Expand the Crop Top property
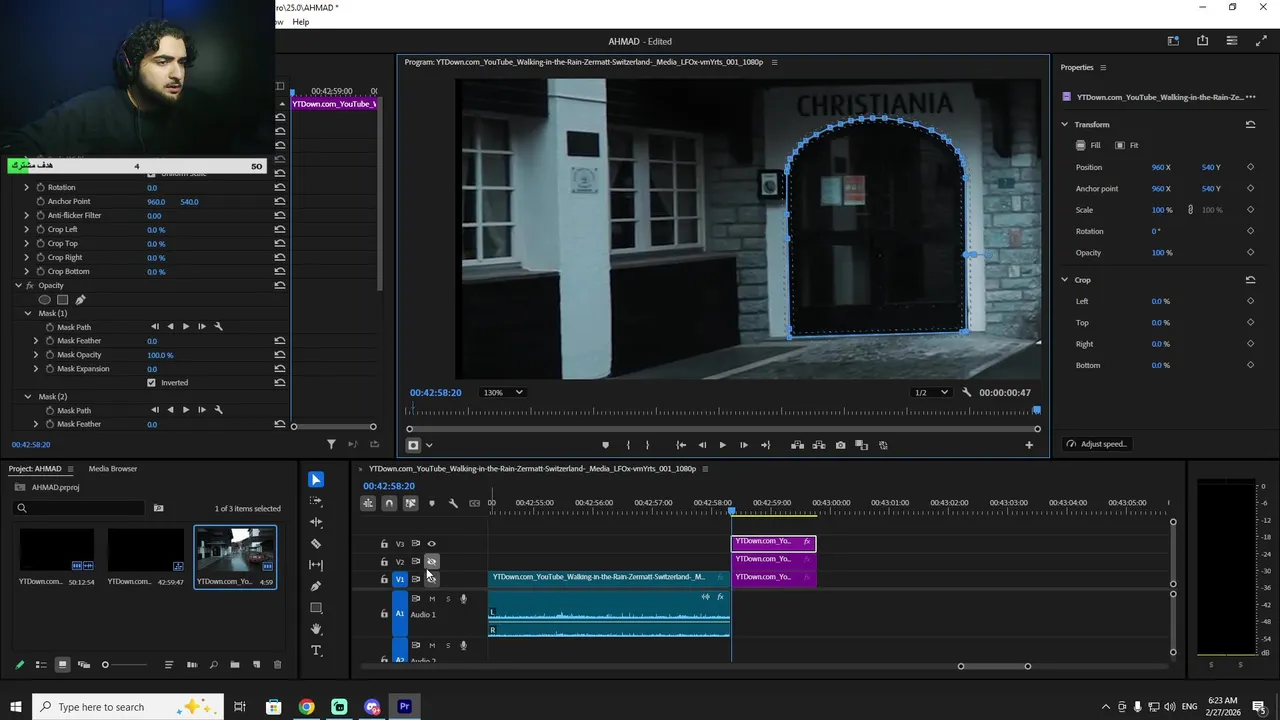Image resolution: width=1280 pixels, height=720 pixels. [27, 243]
